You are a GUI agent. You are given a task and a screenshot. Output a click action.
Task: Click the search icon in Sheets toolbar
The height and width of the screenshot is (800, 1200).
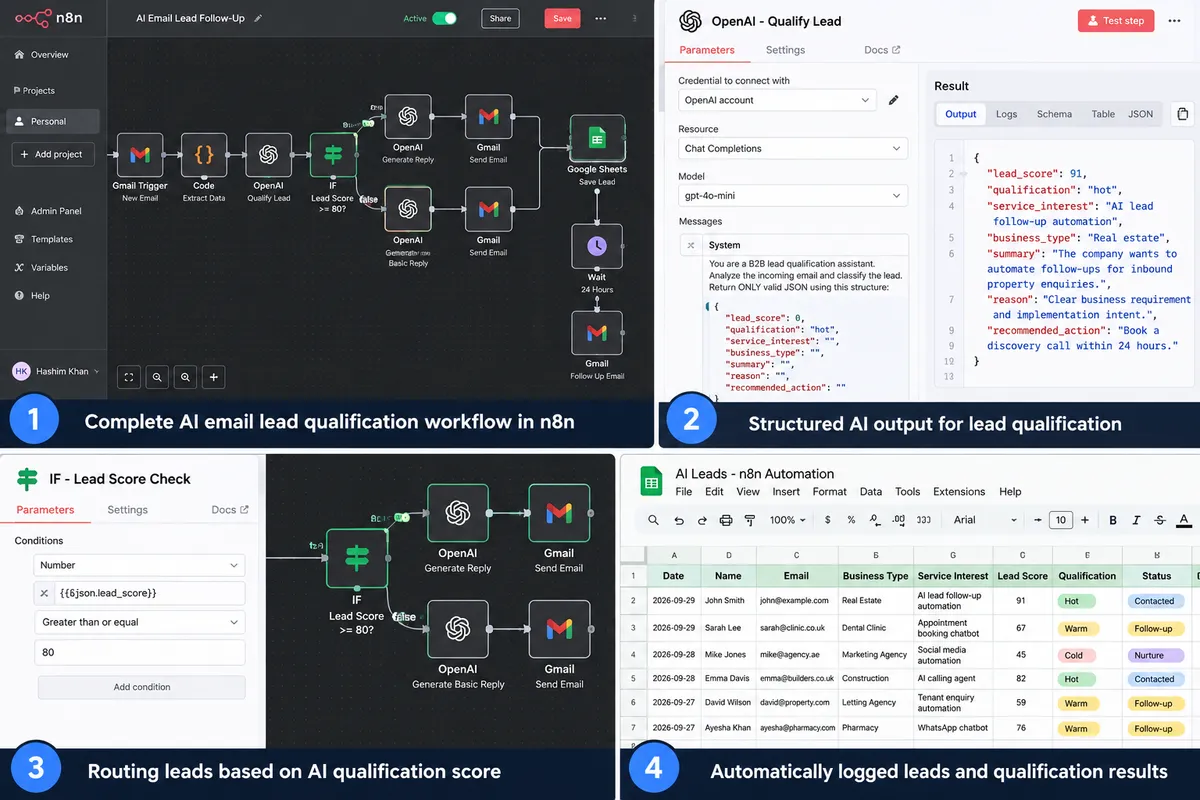pos(653,520)
